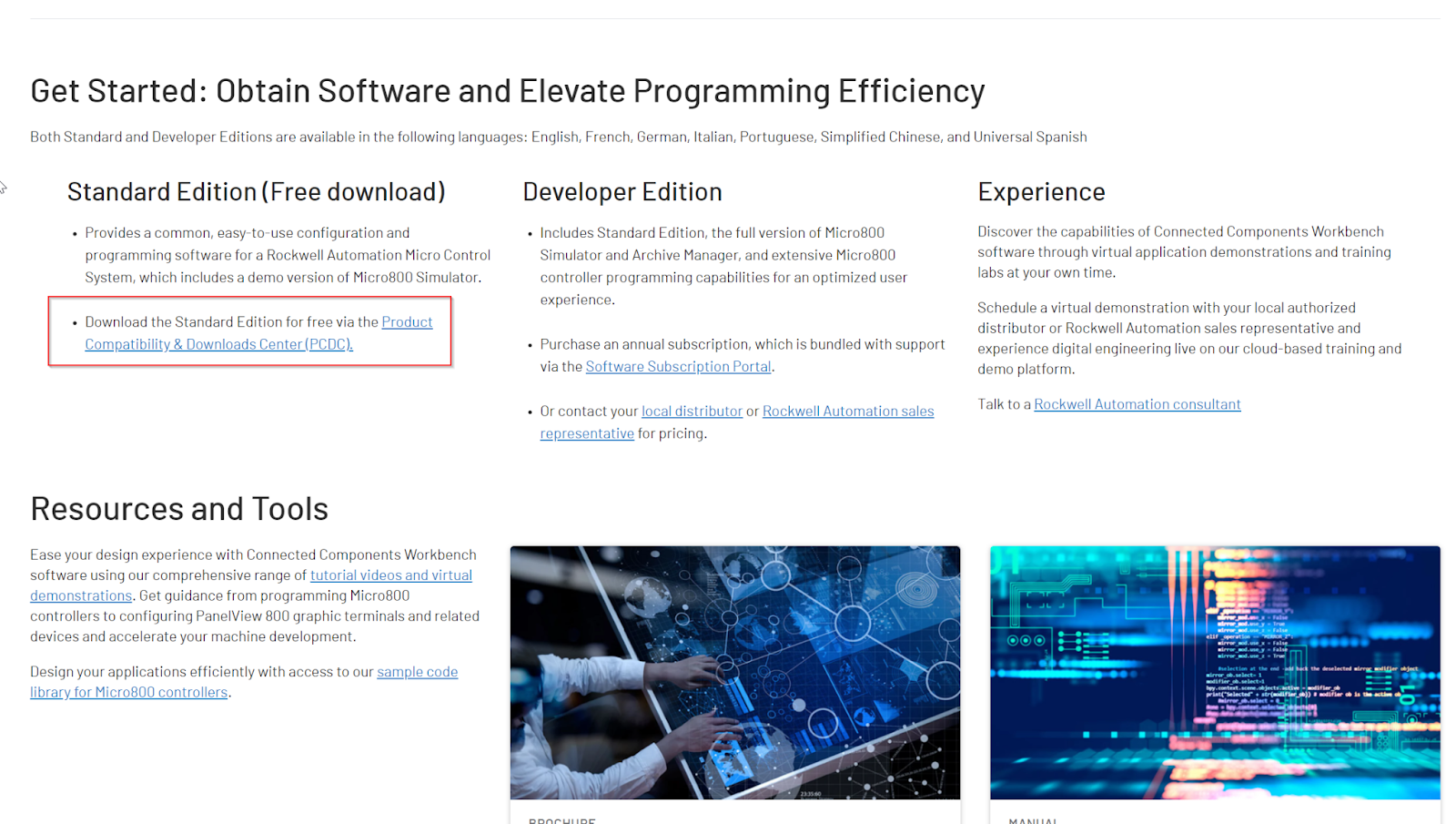Click the BROCHURE label under the first card

pos(561,820)
